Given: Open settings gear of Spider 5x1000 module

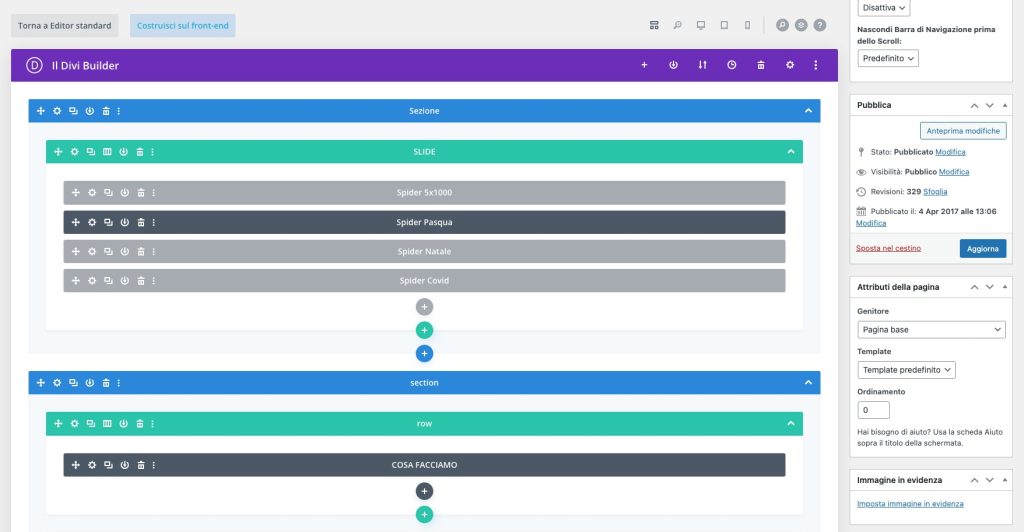Looking at the screenshot, I should pyautogui.click(x=92, y=193).
